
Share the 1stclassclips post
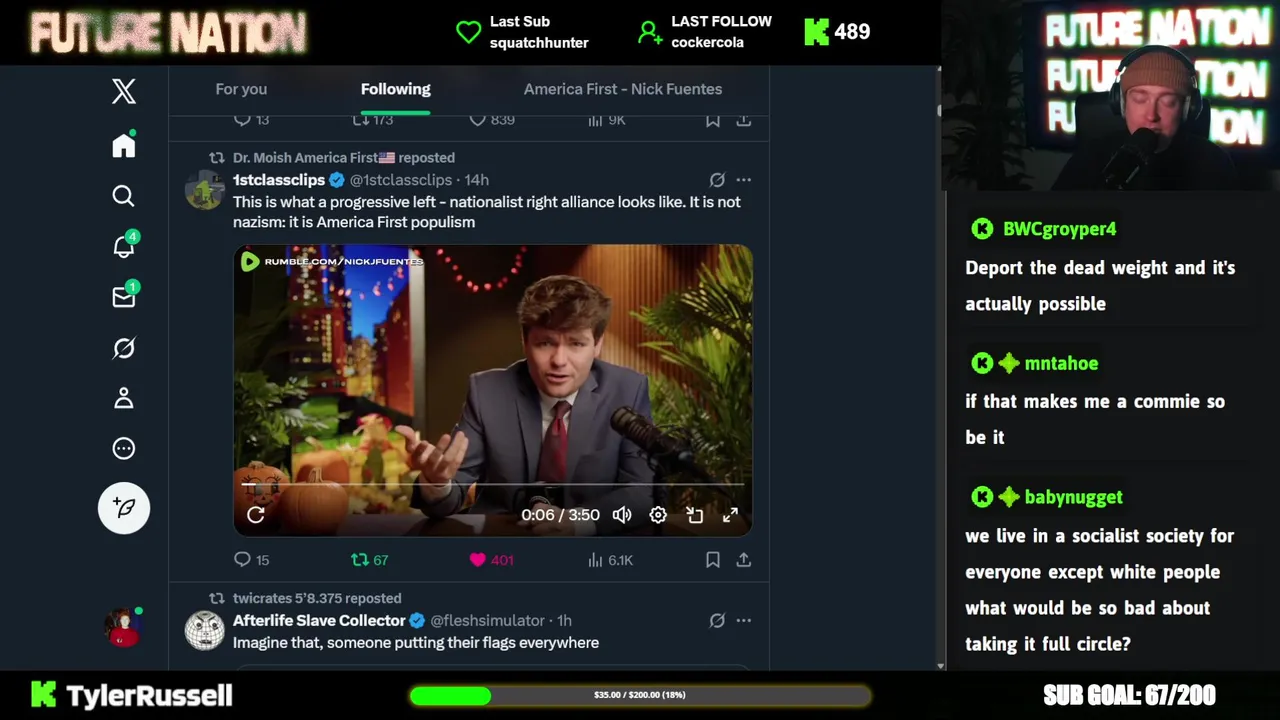pyautogui.click(x=744, y=560)
